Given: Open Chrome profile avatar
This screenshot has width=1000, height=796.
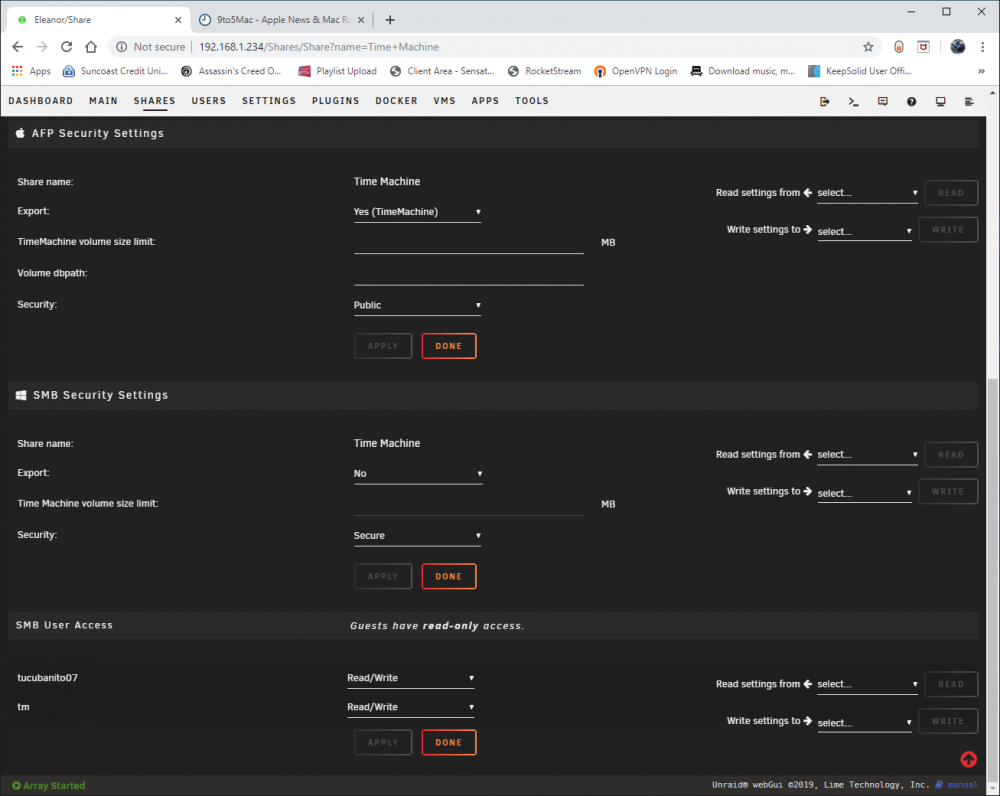Looking at the screenshot, I should coord(957,47).
